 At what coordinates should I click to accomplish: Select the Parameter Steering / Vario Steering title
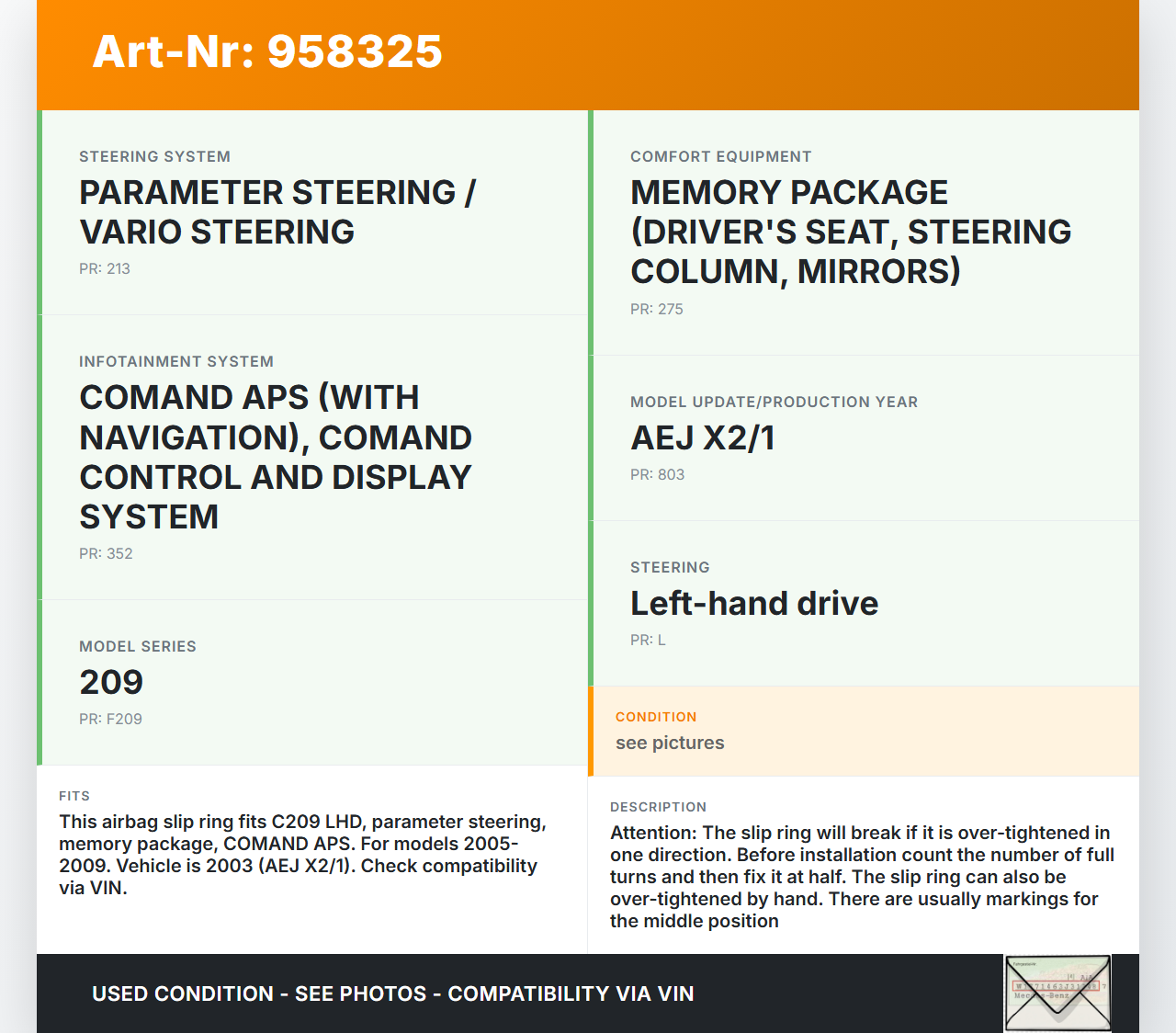277,212
